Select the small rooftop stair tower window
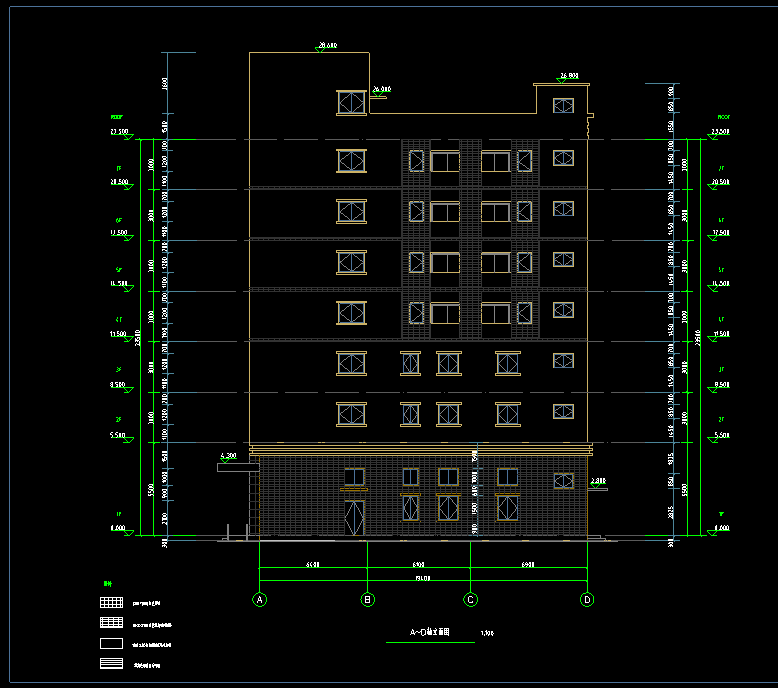778x688 pixels. click(x=563, y=105)
